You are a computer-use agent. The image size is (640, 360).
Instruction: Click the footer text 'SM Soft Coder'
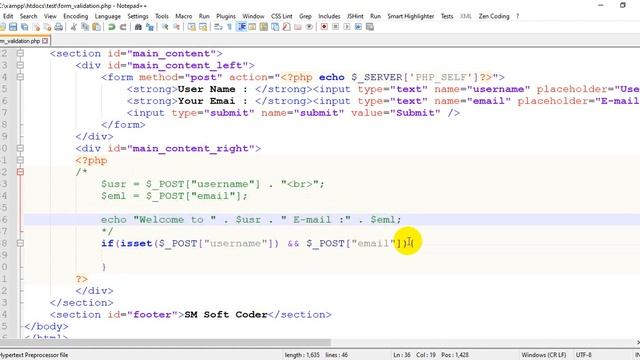[x=226, y=315]
